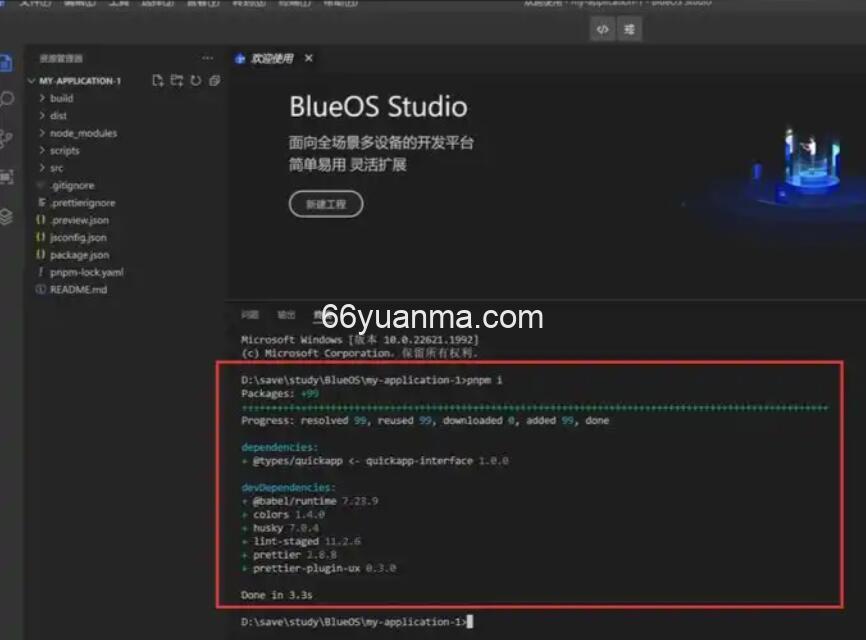Create a new file in the Explorer

158,80
